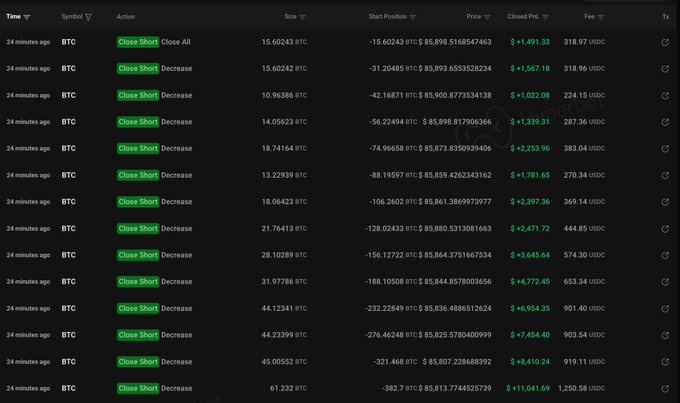Open transaction link for the 10.96386 BTC row
Screen dimensions: 680x403
point(665,95)
